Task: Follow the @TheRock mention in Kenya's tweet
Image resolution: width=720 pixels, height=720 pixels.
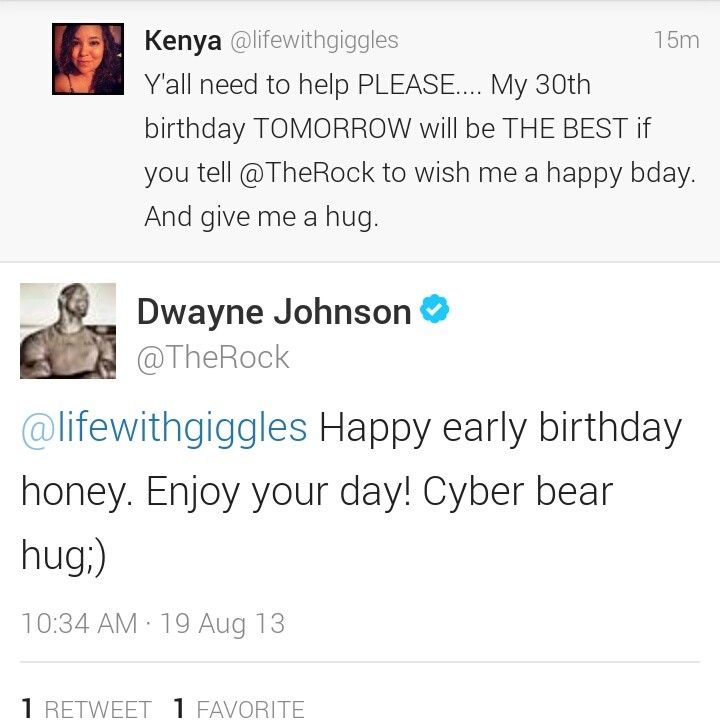Action: tap(307, 173)
